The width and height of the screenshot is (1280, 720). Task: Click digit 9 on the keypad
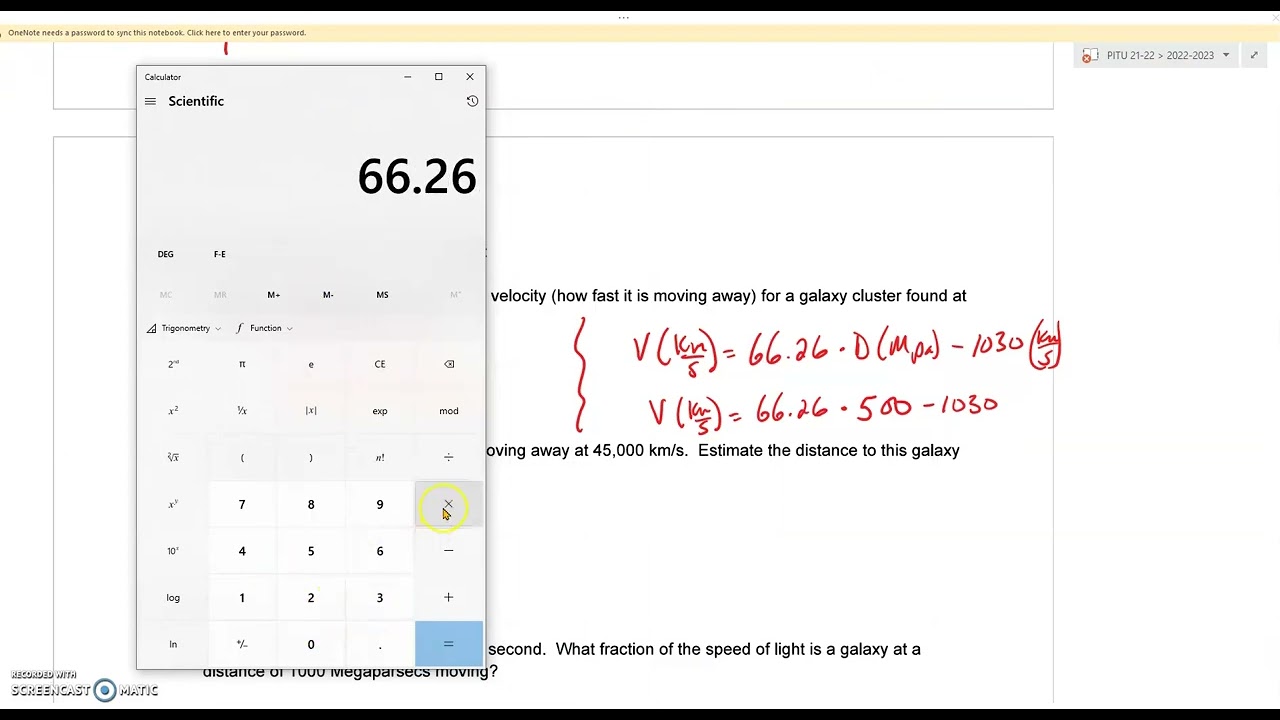coord(380,504)
